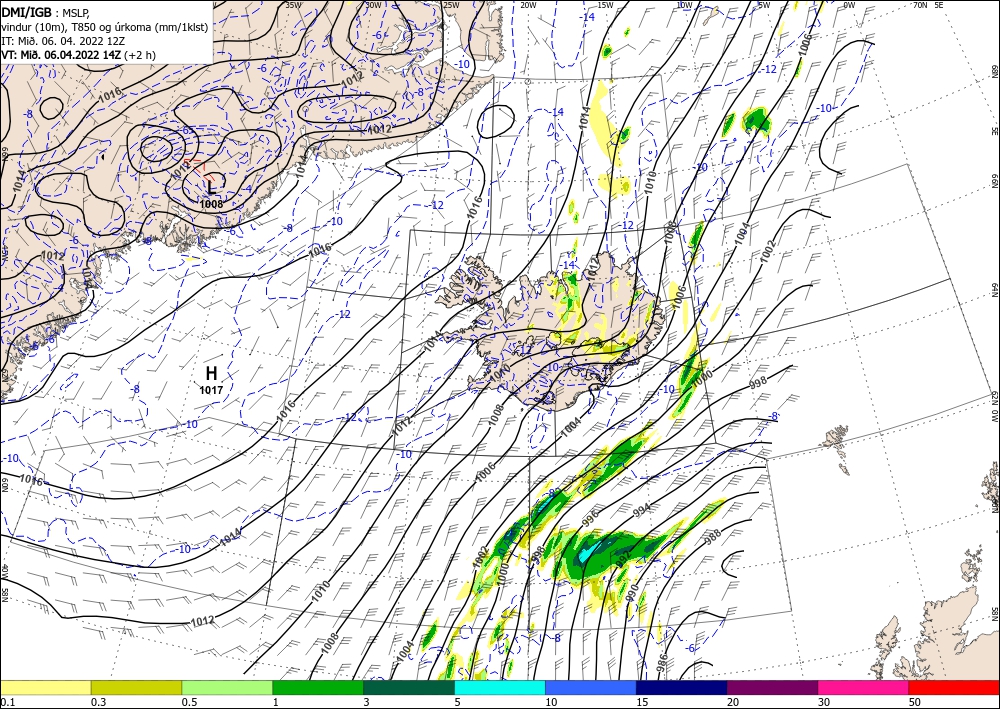This screenshot has width=1000, height=709.
Task: Click the '990' isobar label
Action: (x=632, y=594)
